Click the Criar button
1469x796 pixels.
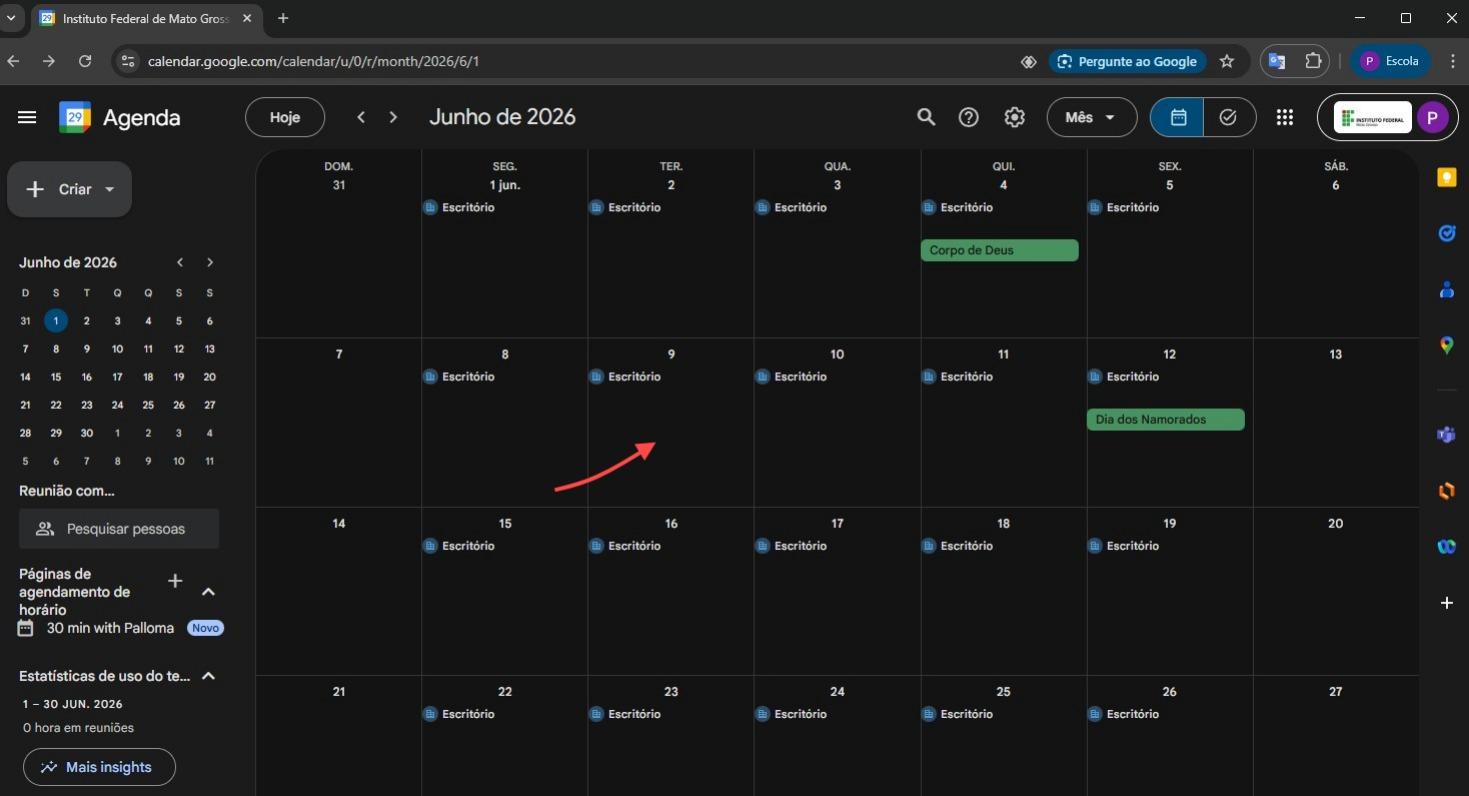[70, 189]
